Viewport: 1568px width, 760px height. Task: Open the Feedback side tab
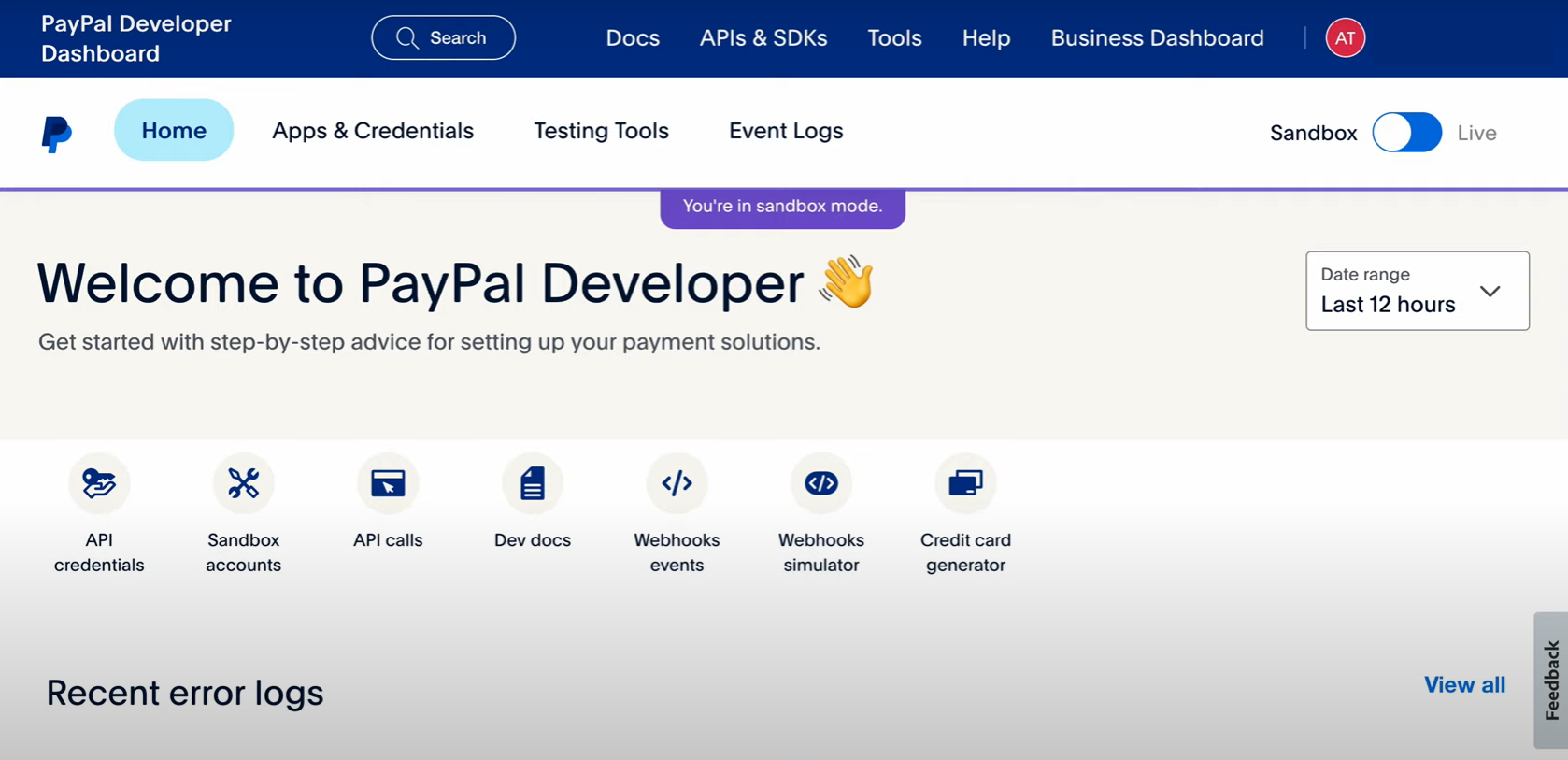point(1551,681)
